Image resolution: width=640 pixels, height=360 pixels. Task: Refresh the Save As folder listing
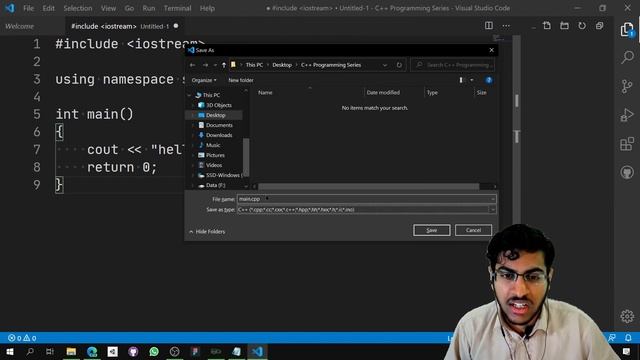coord(399,65)
